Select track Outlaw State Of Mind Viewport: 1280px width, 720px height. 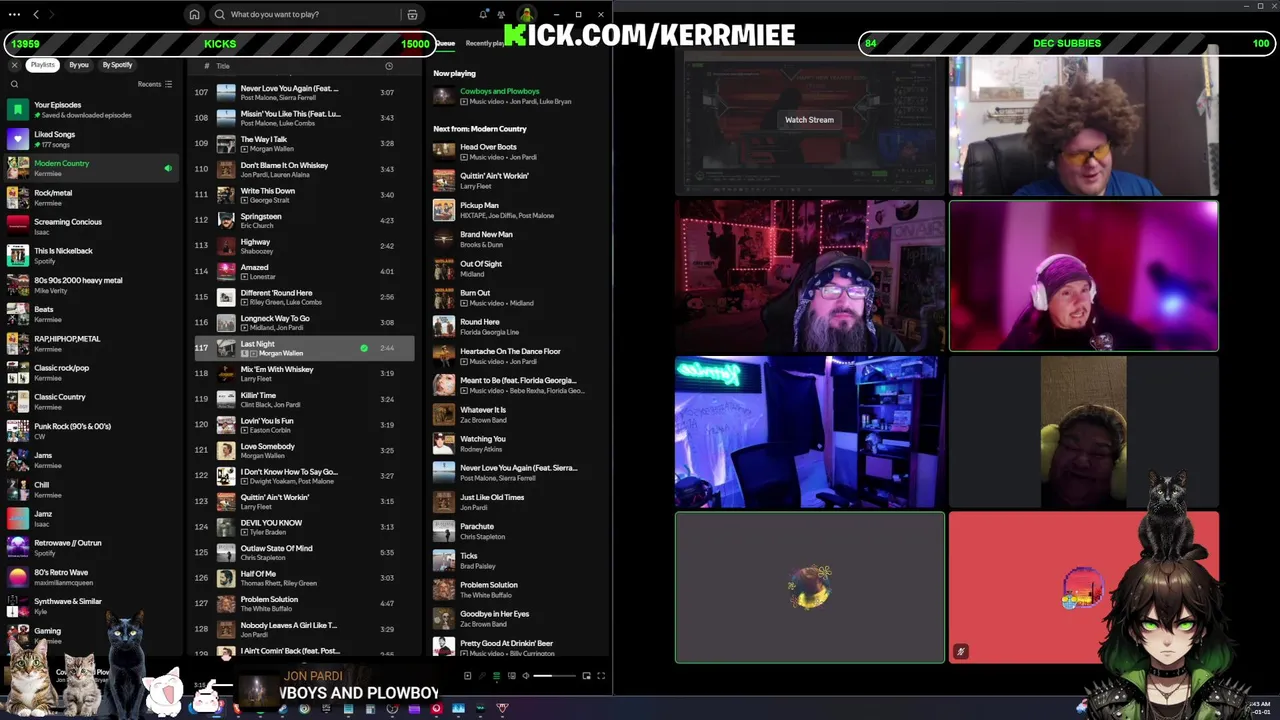(304, 552)
